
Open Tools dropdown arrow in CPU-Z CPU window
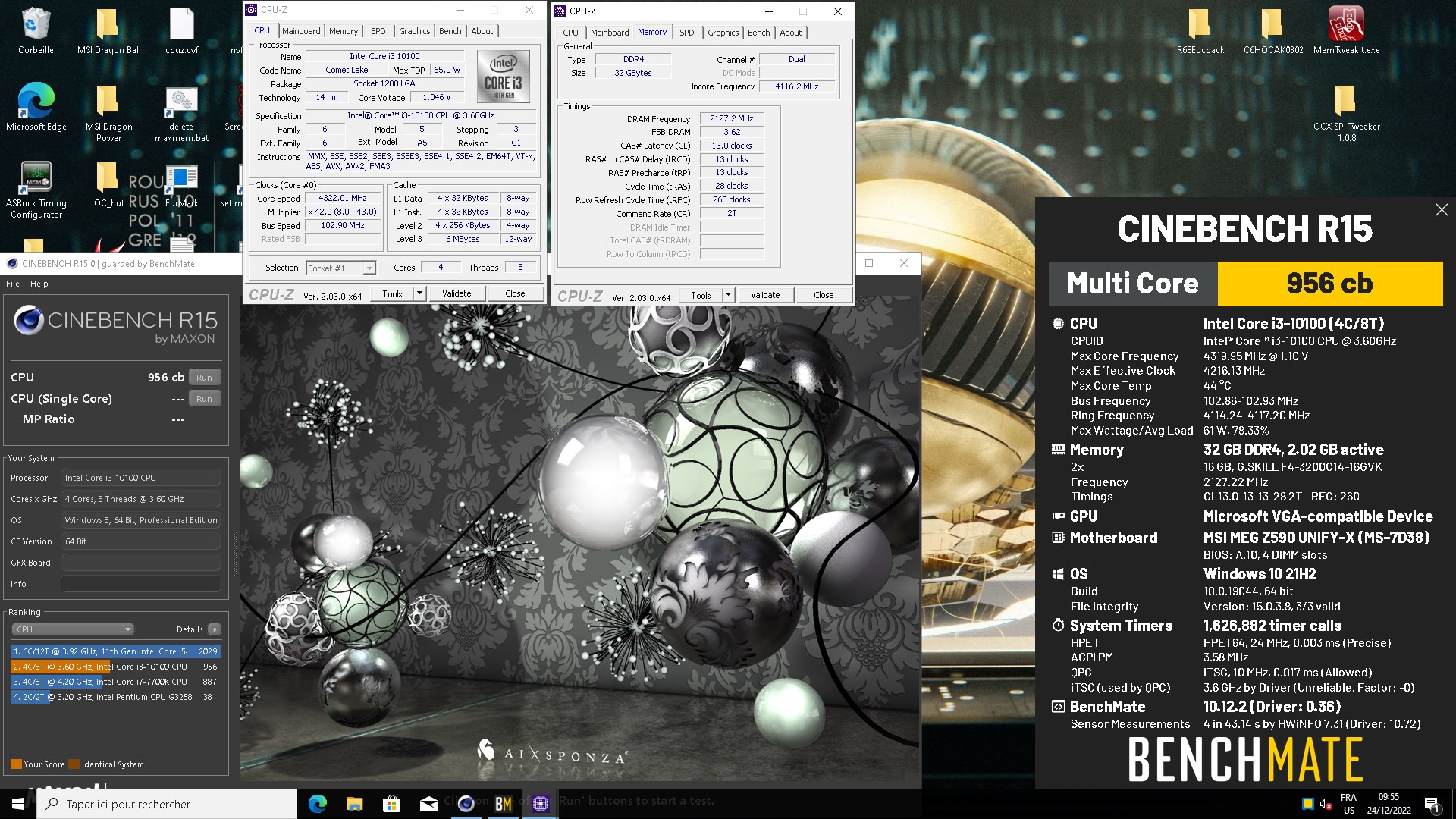pos(419,294)
